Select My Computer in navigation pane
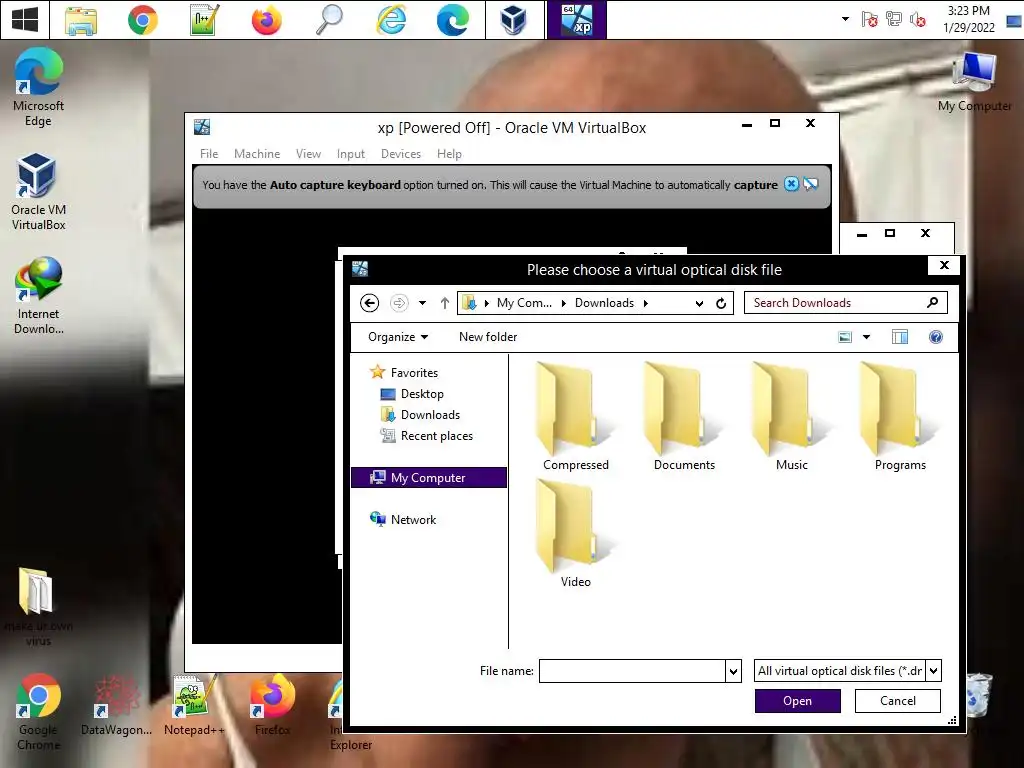Image resolution: width=1024 pixels, height=768 pixels. (429, 477)
